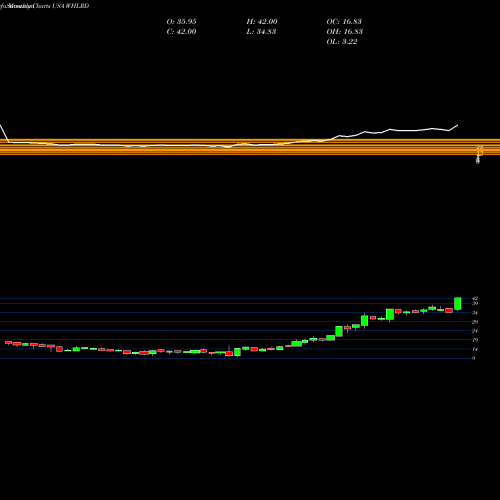Image resolution: width=500 pixels, height=500 pixels.
Task: Click the 19 price axis label
Action: pos(475,340)
